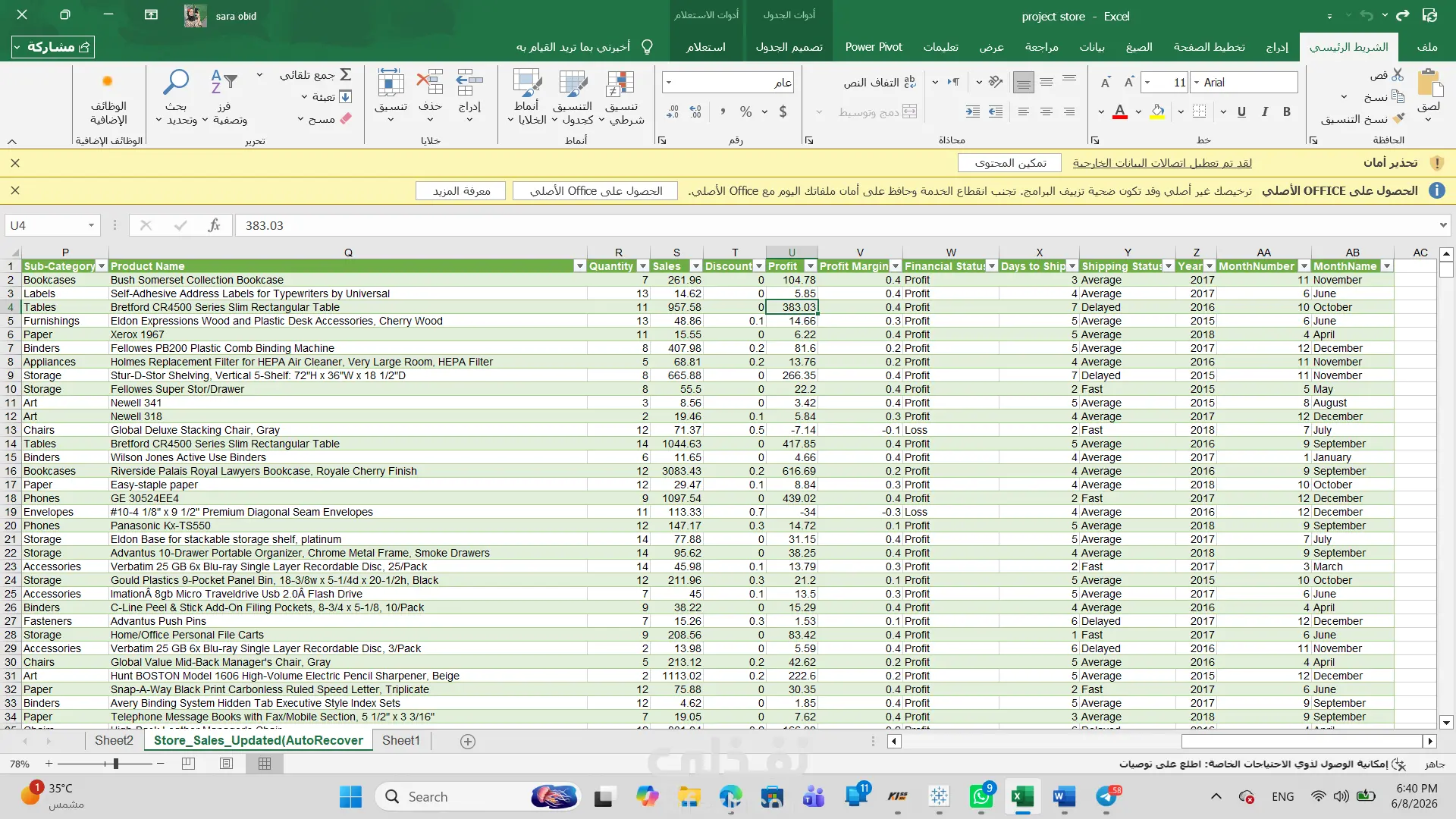
Task: Expand the formula bar with the chevron
Action: click(1442, 225)
